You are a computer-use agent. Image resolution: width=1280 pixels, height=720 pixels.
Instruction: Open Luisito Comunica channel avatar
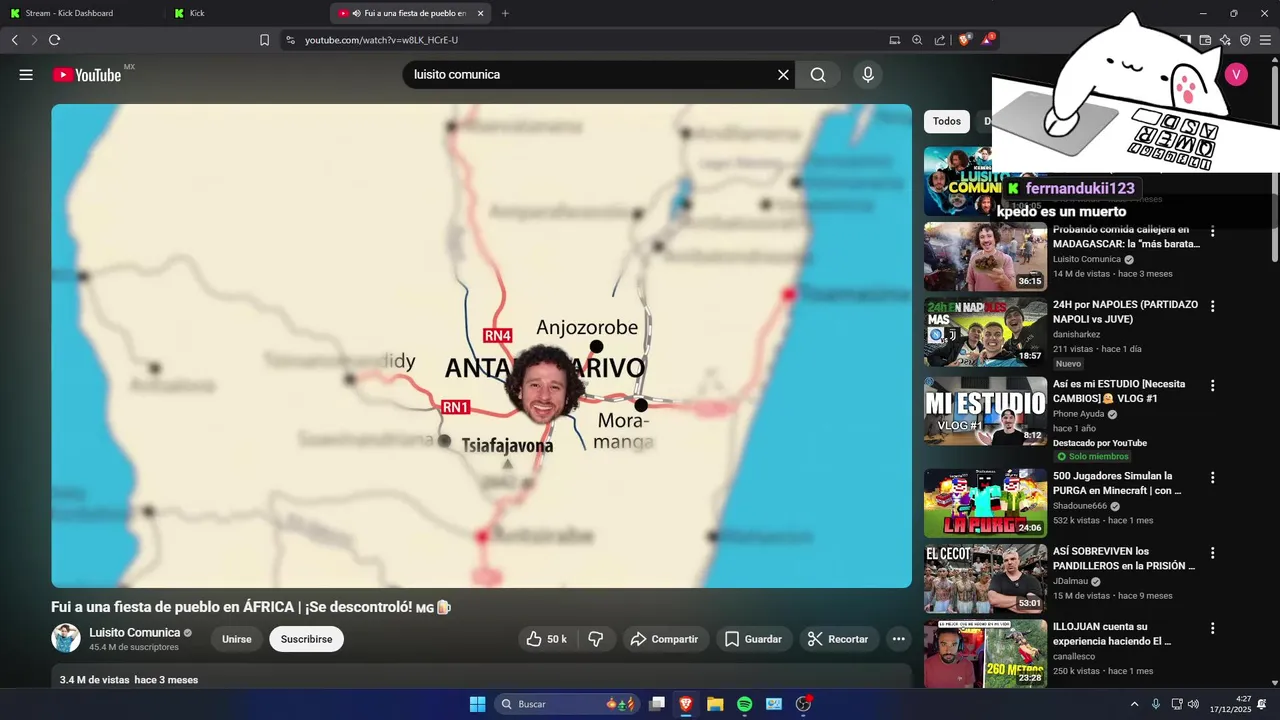pos(66,638)
